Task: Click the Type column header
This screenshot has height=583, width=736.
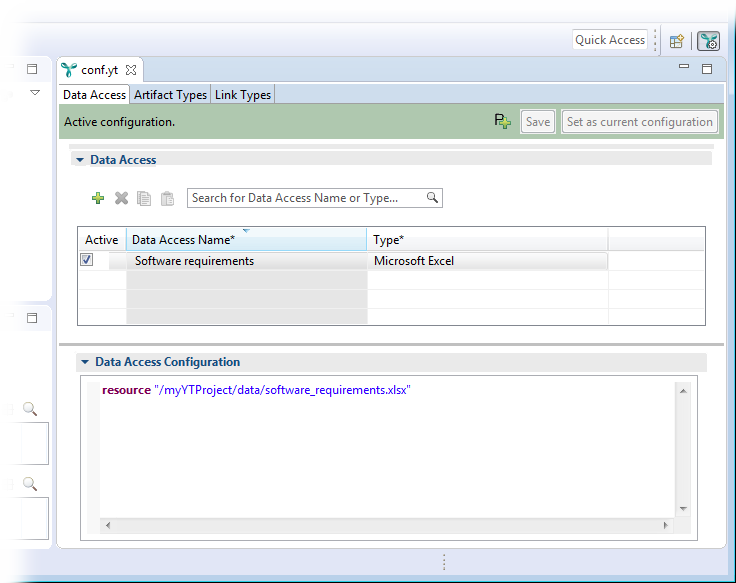Action: coord(487,240)
